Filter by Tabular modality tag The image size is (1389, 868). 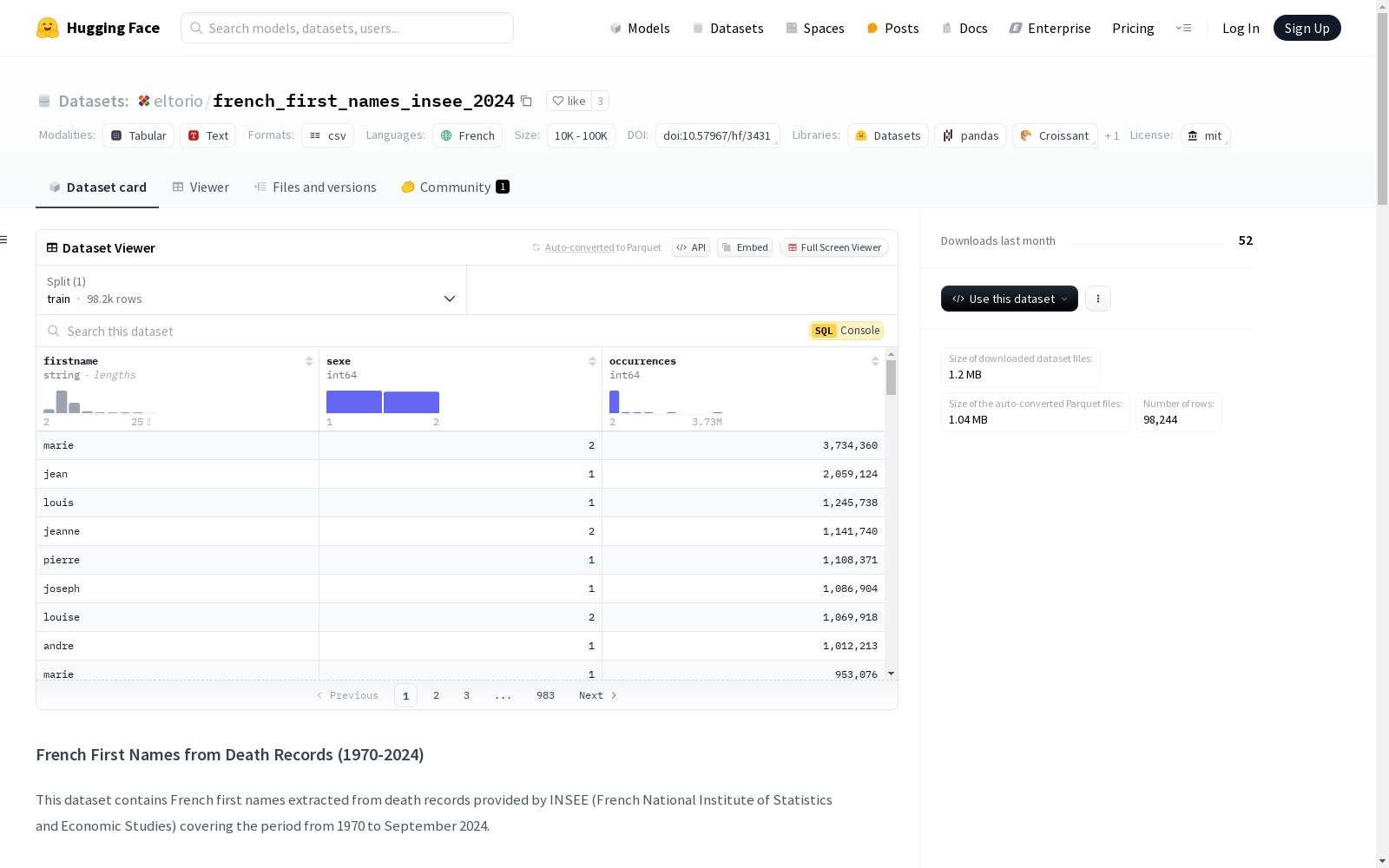[139, 135]
